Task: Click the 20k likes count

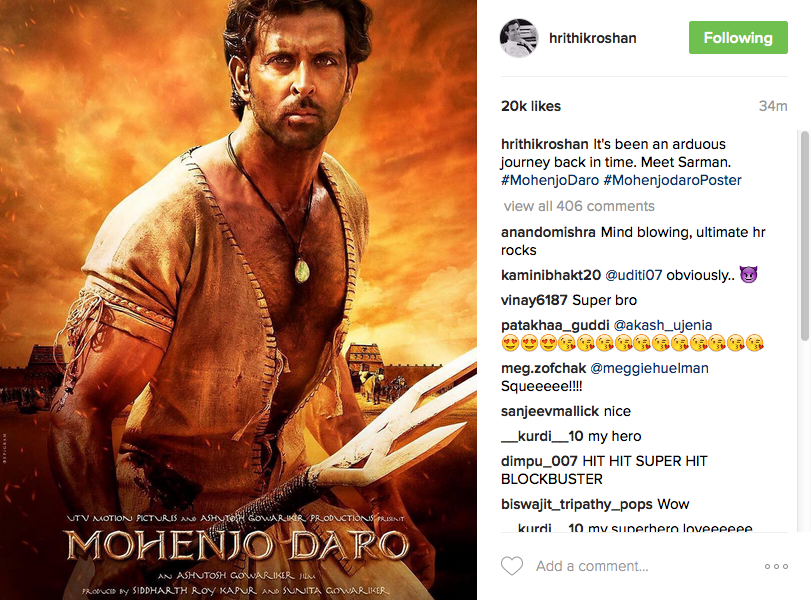Action: point(531,106)
